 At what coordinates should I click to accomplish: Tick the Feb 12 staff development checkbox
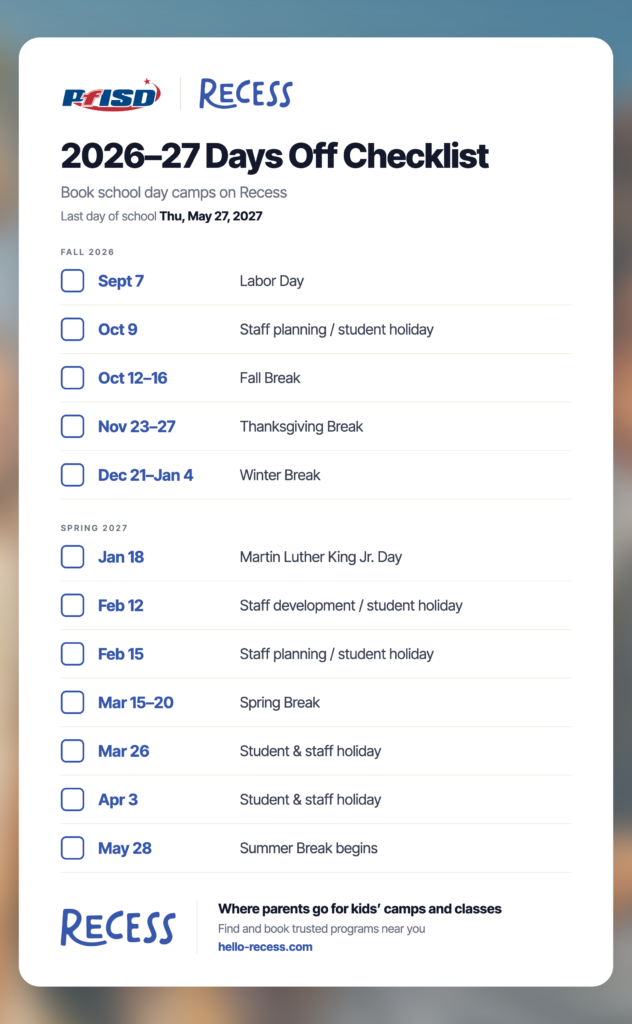click(72, 605)
